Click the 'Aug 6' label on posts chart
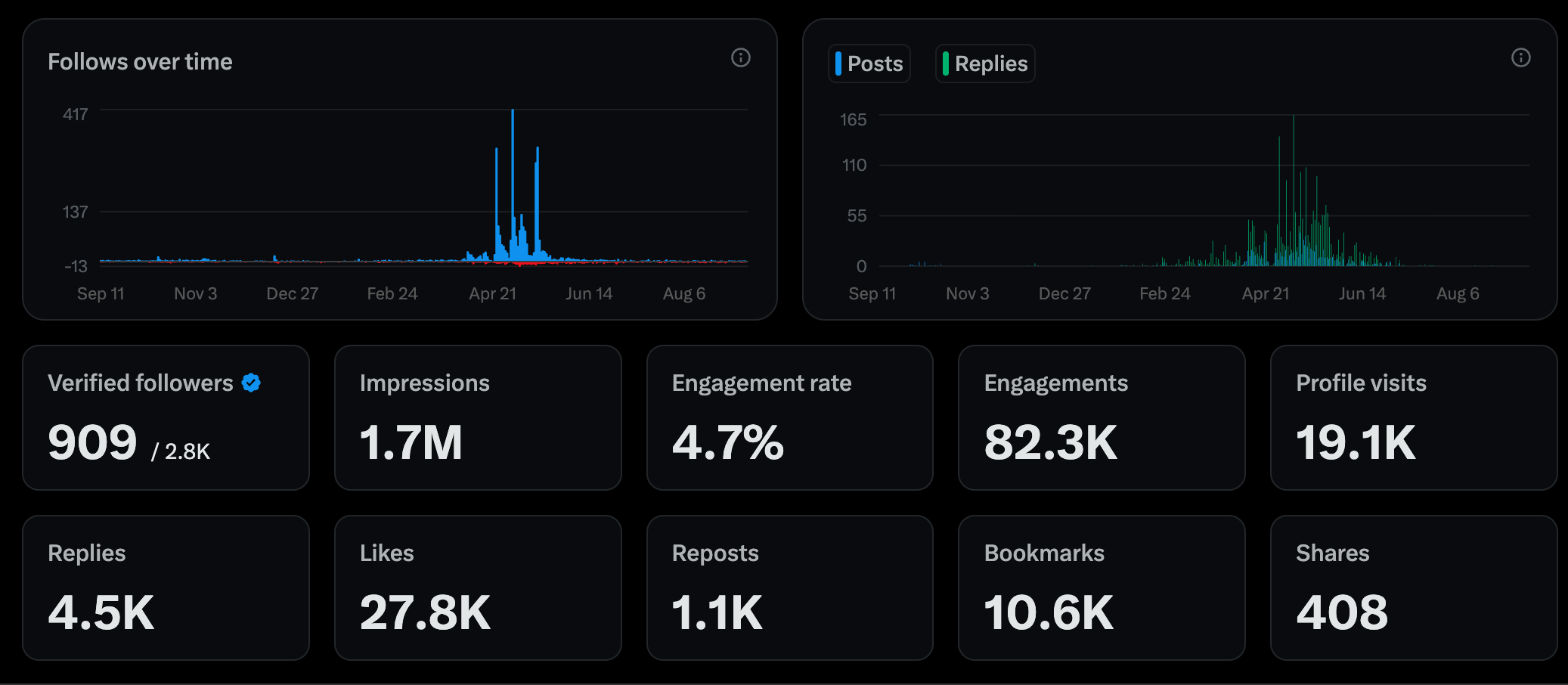 coord(1458,294)
